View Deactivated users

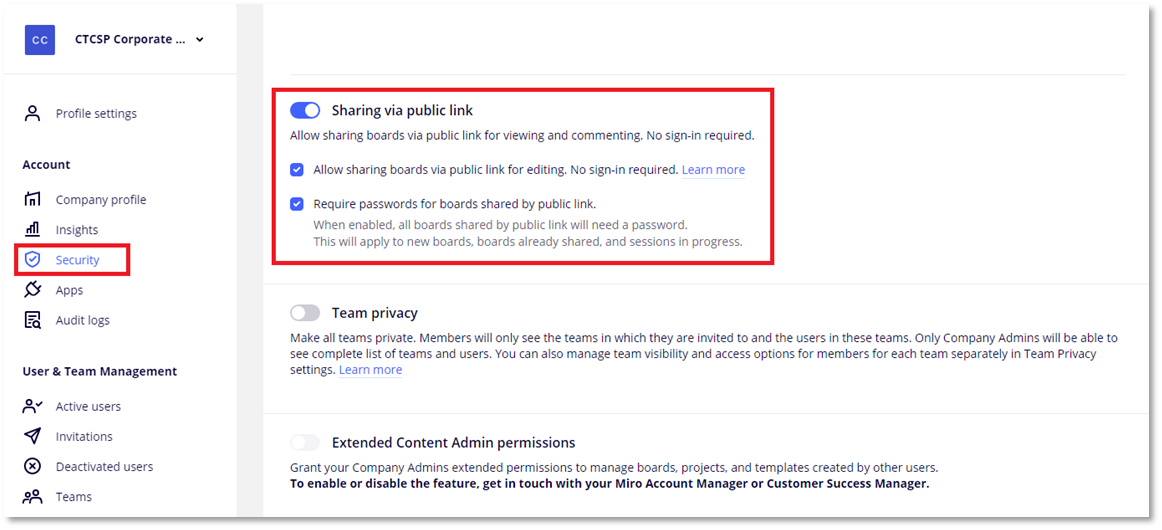[x=104, y=466]
